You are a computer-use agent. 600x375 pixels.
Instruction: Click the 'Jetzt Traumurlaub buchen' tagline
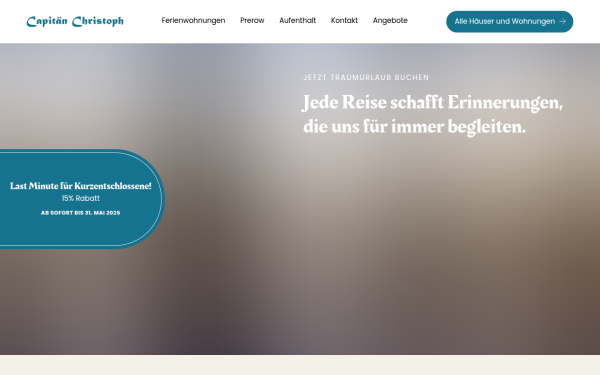(366, 77)
